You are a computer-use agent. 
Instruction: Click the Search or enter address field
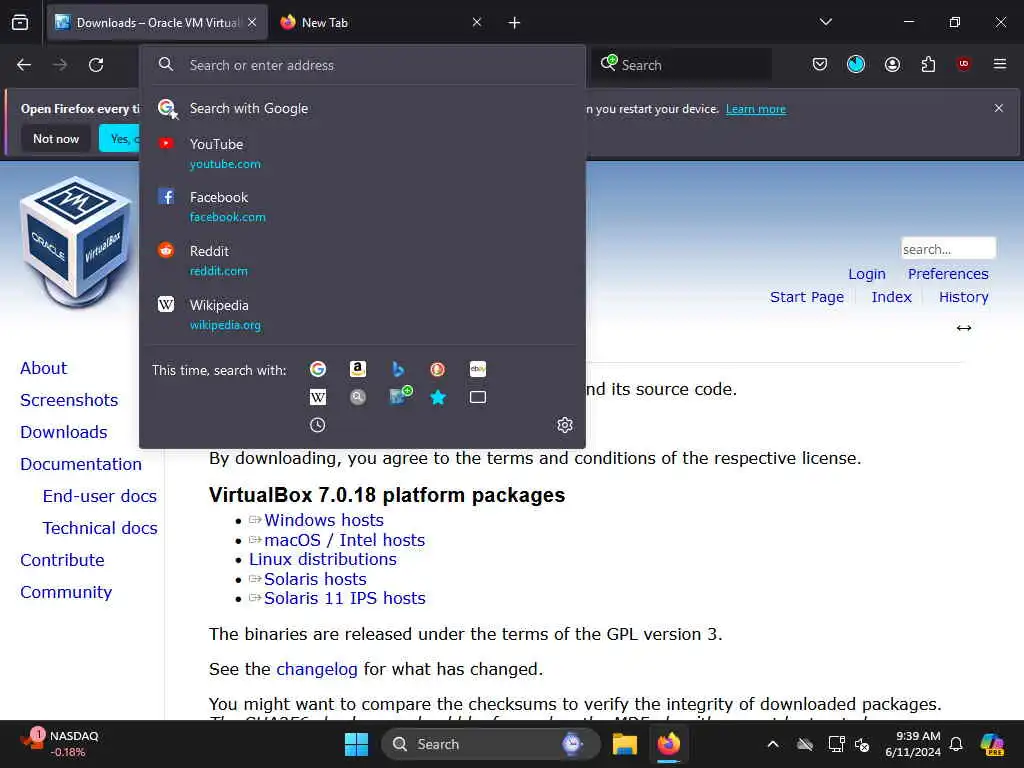coord(362,65)
